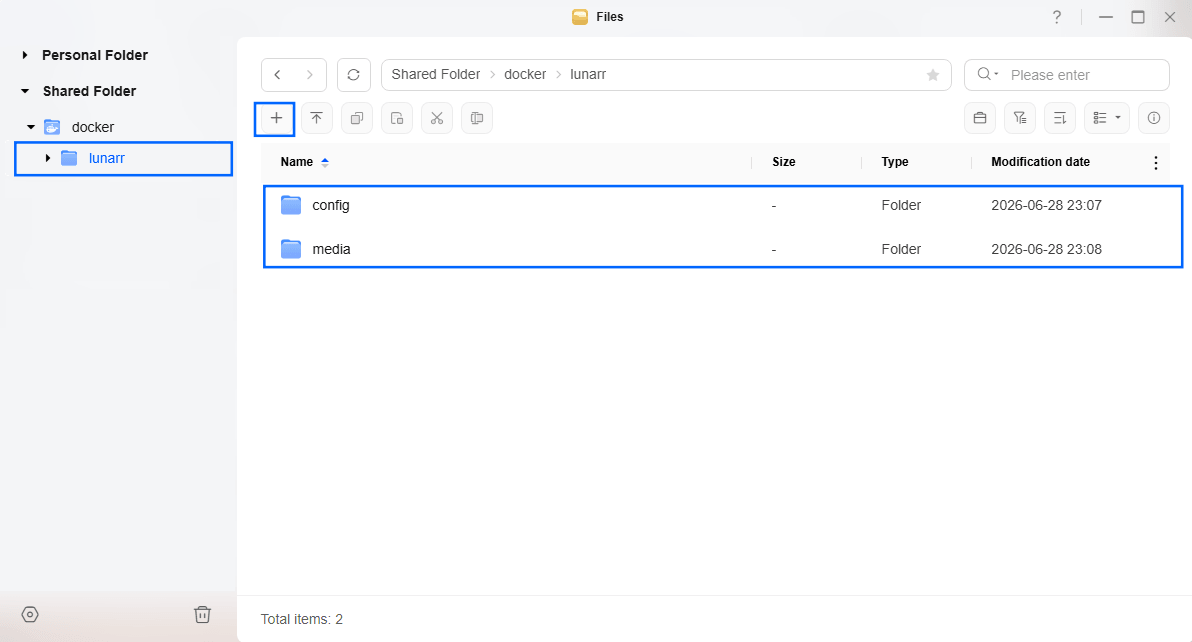Click the media folder icon

(x=291, y=249)
